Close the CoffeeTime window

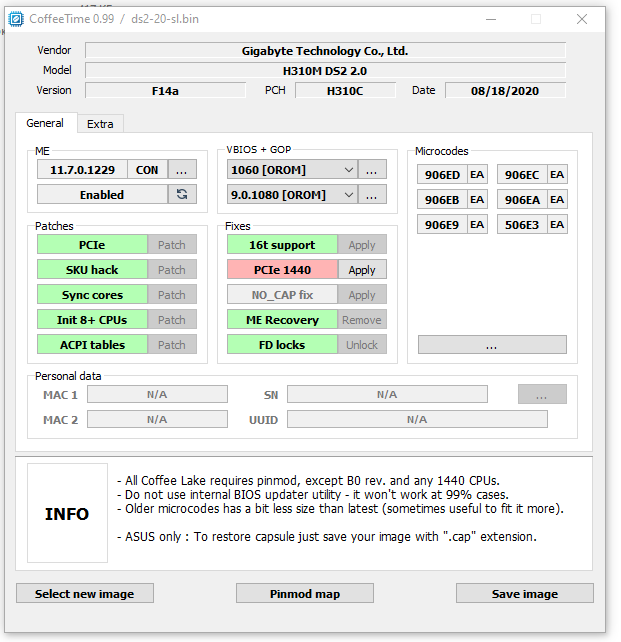[582, 19]
